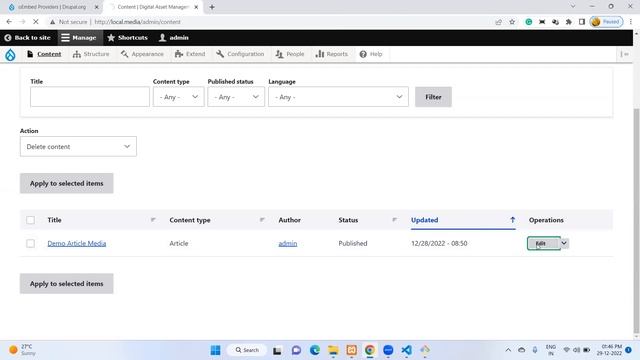This screenshot has width=640, height=360.
Task: Open browser tab search chevron
Action: click(x=573, y=7)
